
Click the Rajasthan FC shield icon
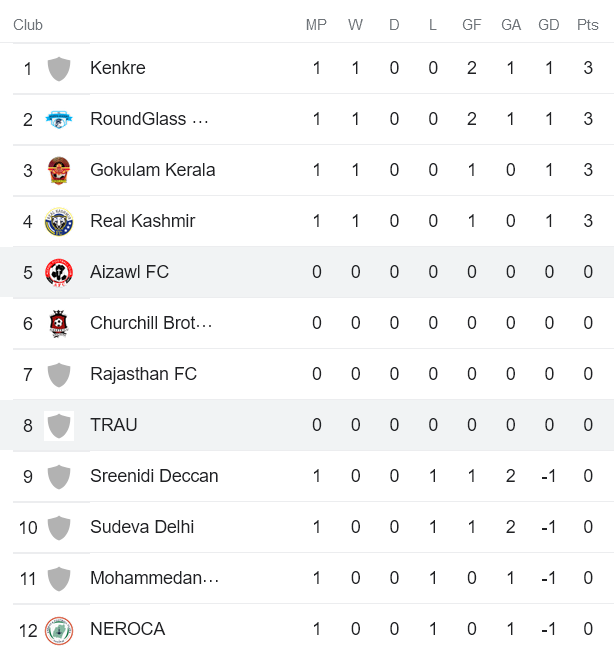click(59, 375)
